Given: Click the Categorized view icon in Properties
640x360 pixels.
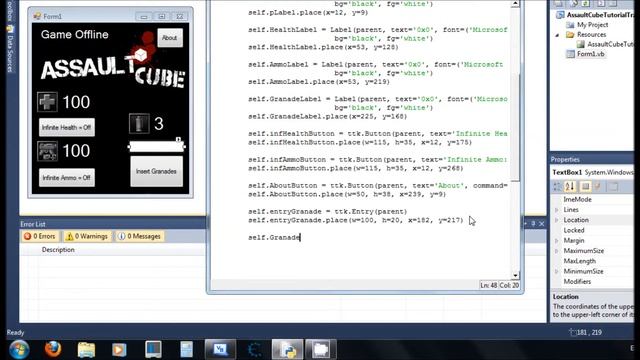Looking at the screenshot, I should 557,187.
